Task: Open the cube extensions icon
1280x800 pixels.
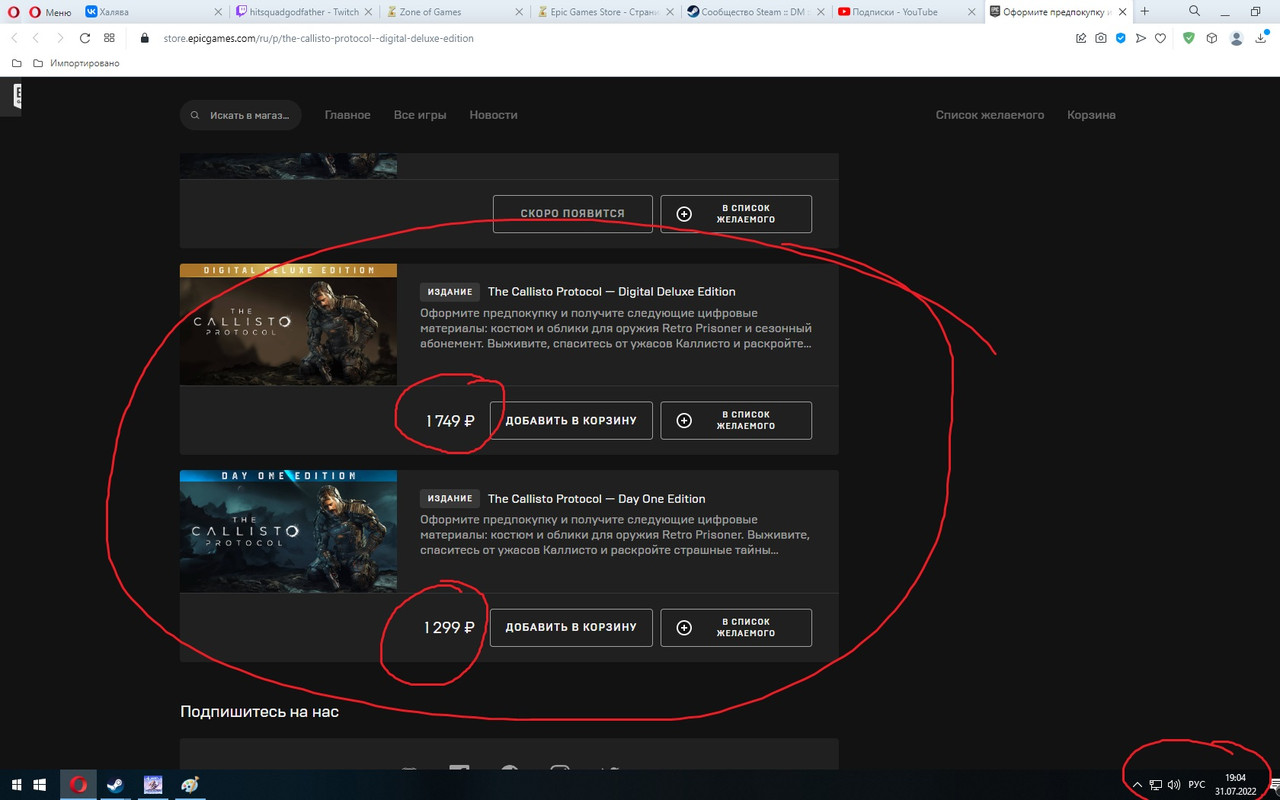Action: tap(1211, 38)
